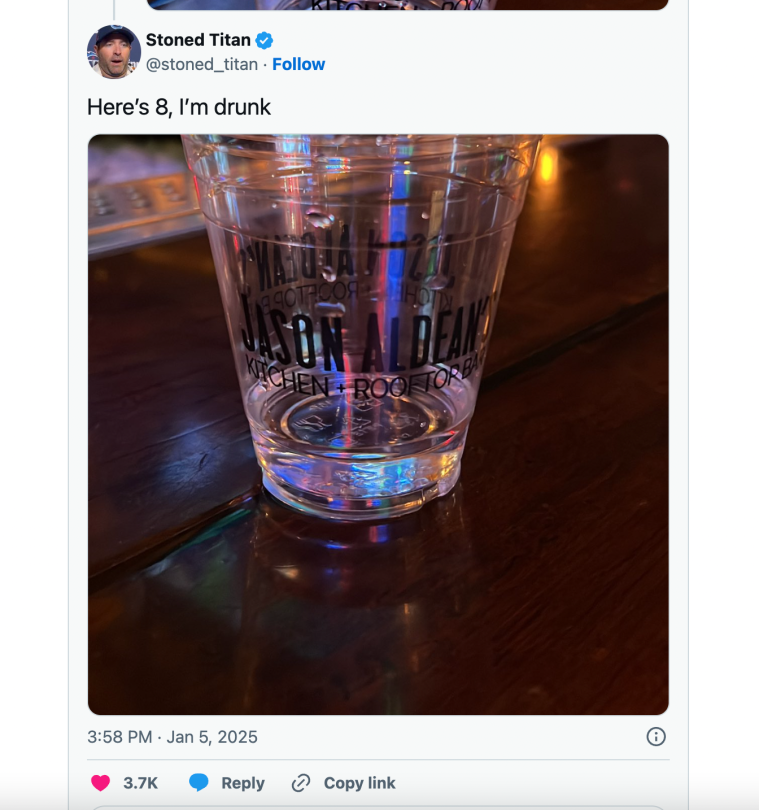Click the blue reply bubble icon
Screen dimensions: 759x810
pos(199,783)
